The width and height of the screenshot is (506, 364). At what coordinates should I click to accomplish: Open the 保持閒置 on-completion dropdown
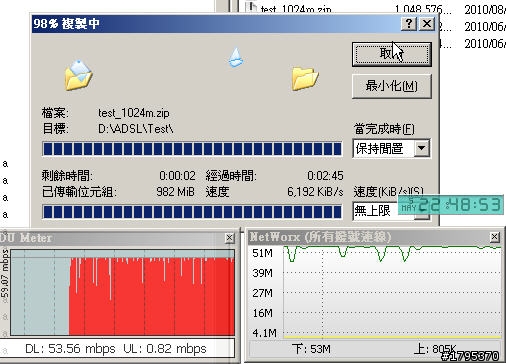pos(422,148)
